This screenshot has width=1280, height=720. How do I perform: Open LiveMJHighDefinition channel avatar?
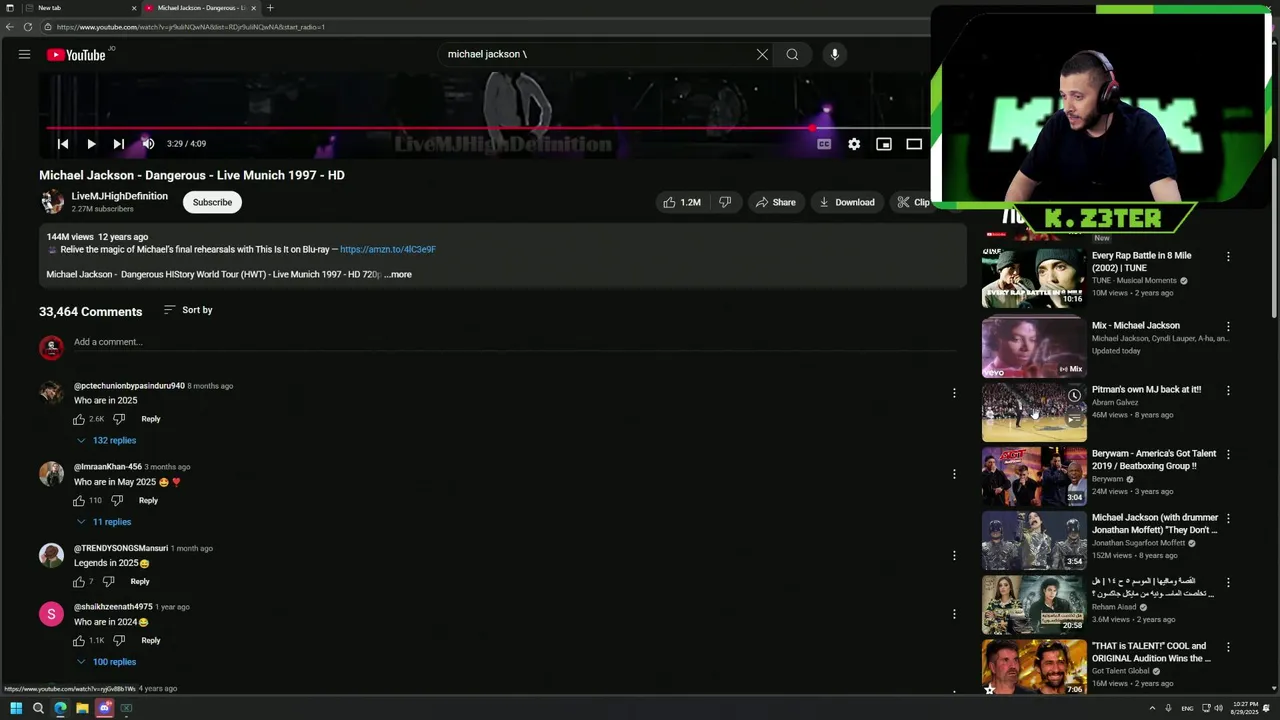coord(52,202)
